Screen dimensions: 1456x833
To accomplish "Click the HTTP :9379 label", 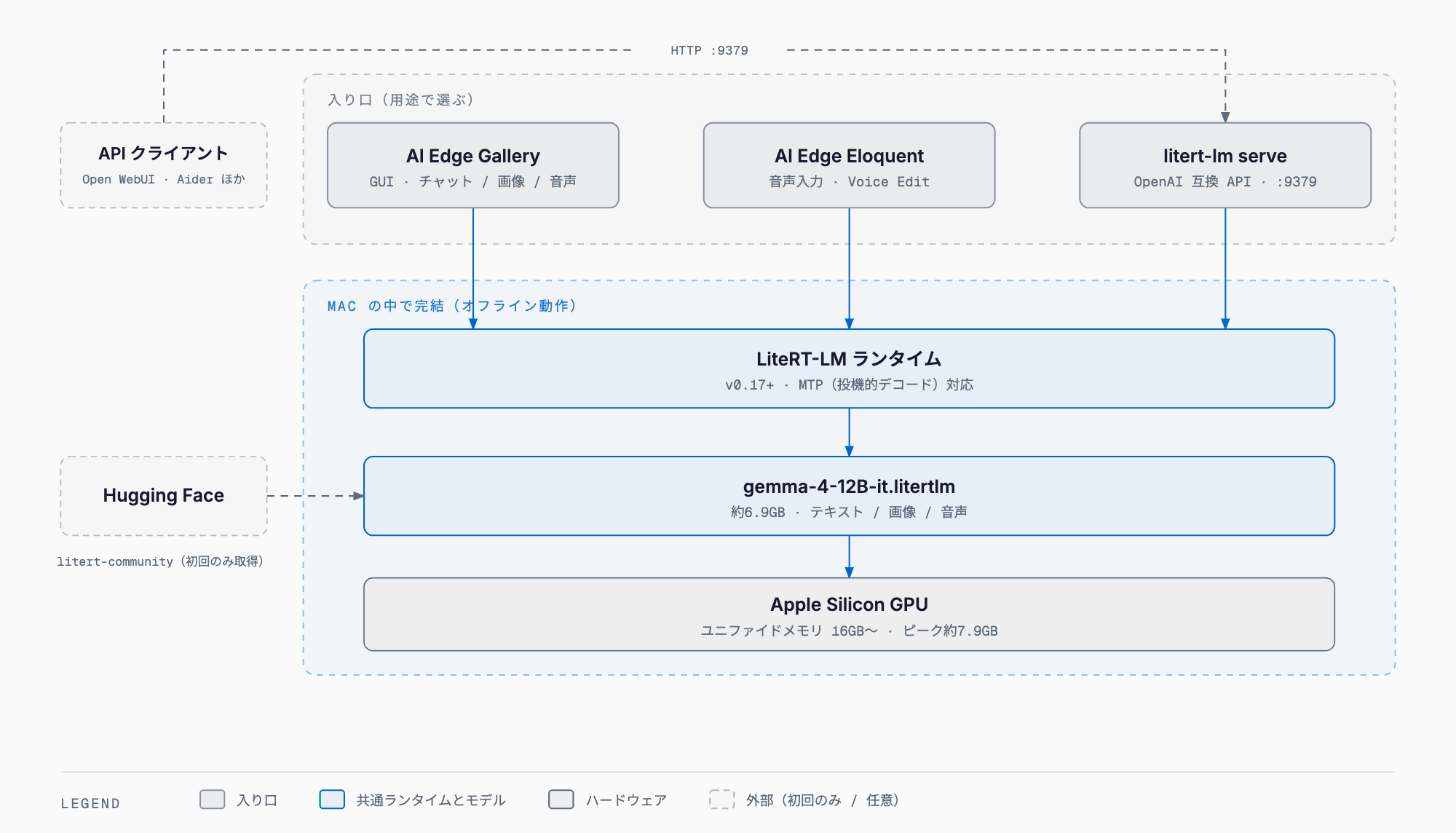I will [709, 50].
